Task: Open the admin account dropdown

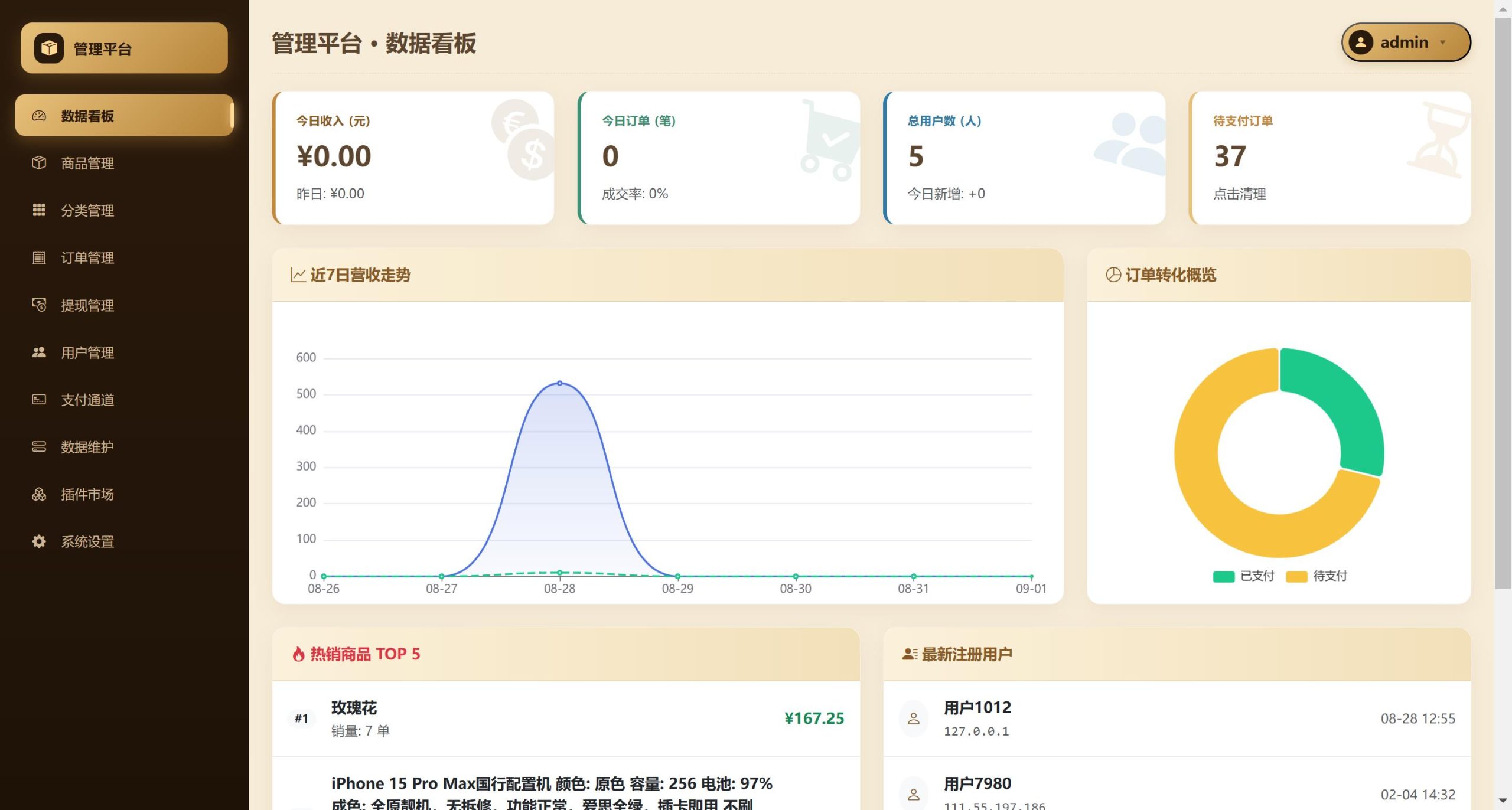Action: pyautogui.click(x=1406, y=43)
